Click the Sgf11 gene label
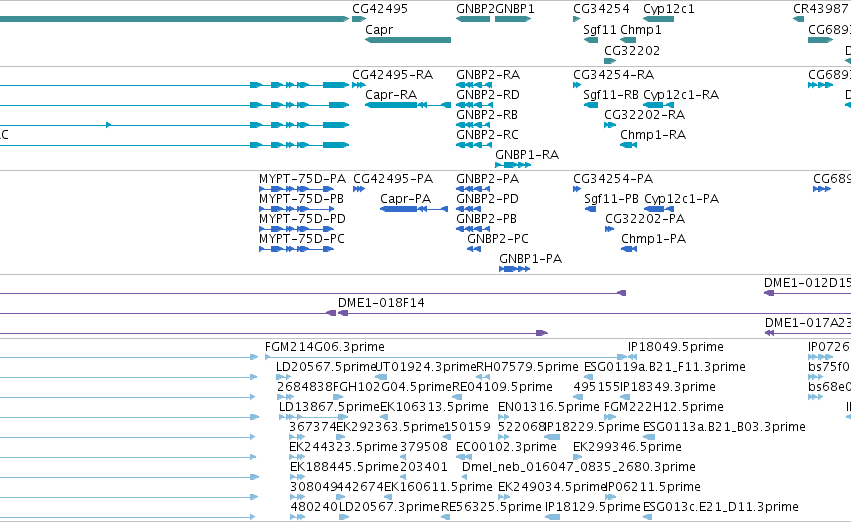 599,30
